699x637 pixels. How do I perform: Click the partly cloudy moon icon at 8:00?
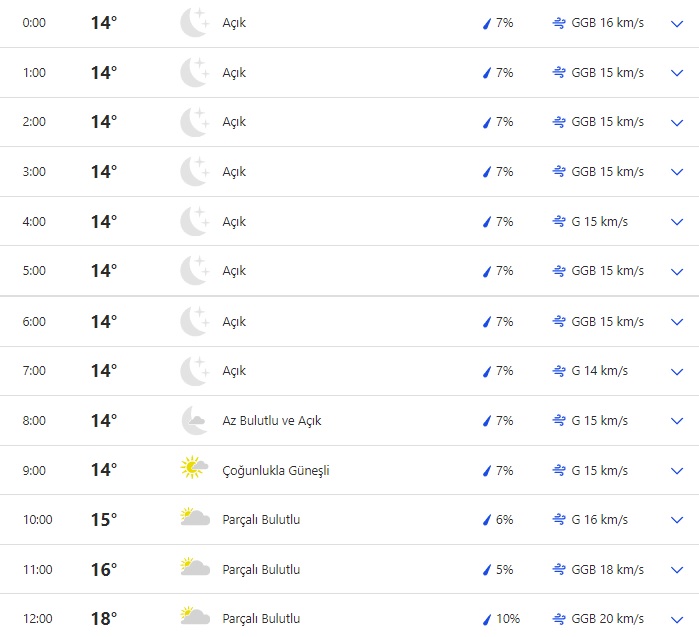pyautogui.click(x=194, y=420)
